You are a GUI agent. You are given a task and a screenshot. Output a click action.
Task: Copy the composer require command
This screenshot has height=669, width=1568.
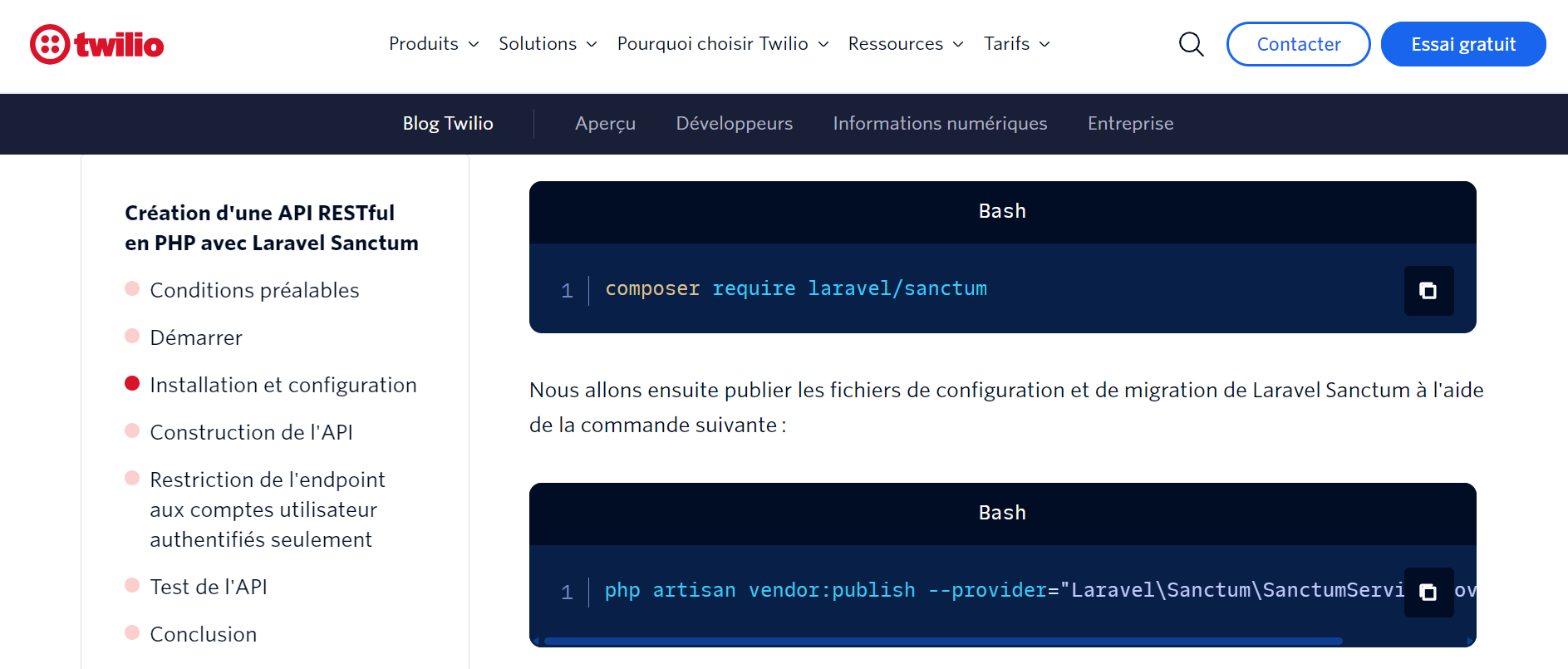coord(1428,291)
